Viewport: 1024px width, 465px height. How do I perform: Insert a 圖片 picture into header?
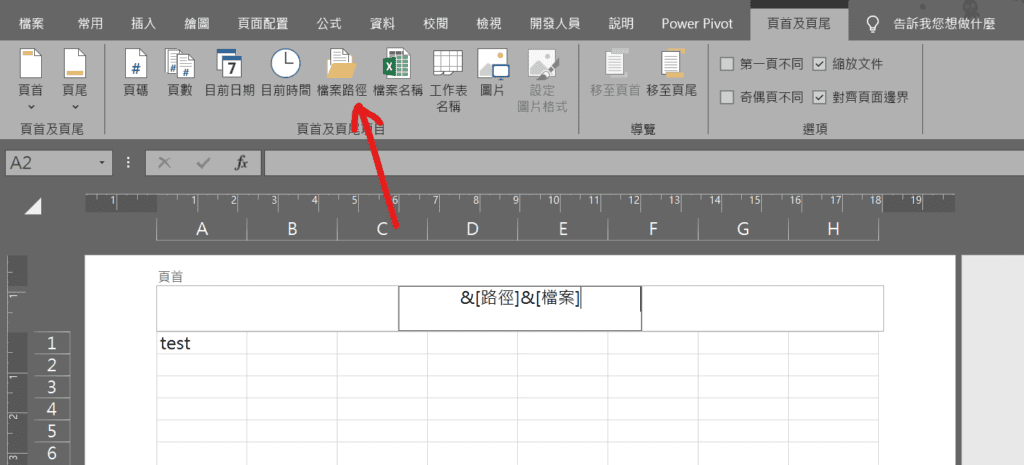pos(492,73)
